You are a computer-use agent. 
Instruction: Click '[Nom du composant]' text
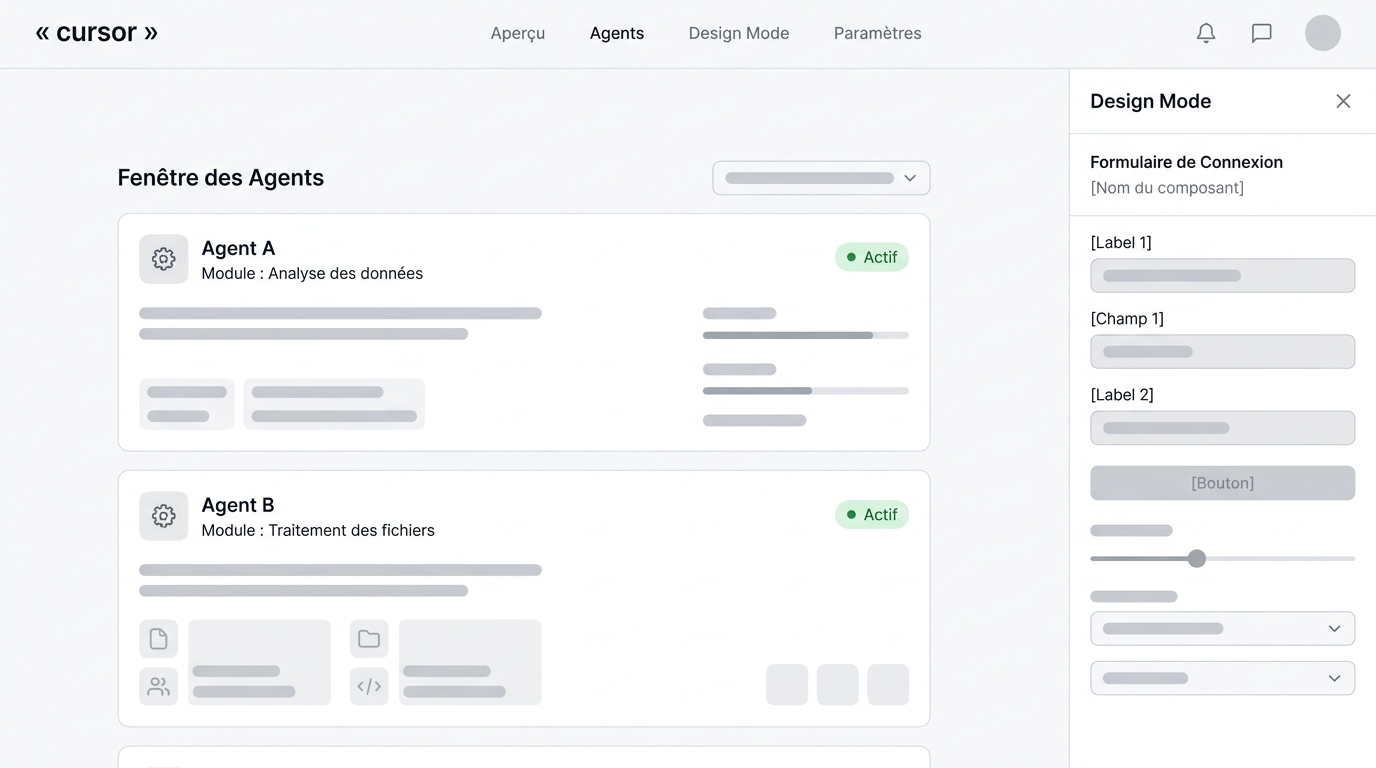coord(1167,188)
